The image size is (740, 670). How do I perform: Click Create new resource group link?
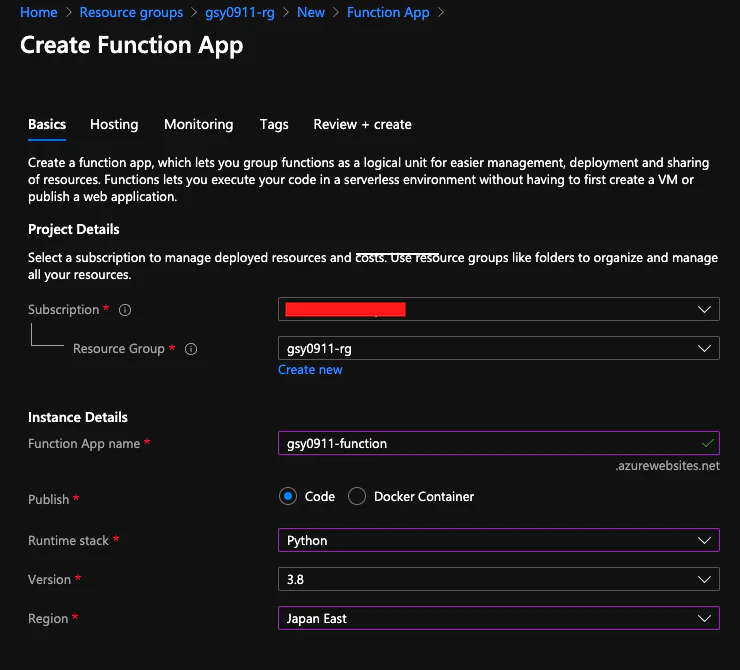tap(310, 370)
